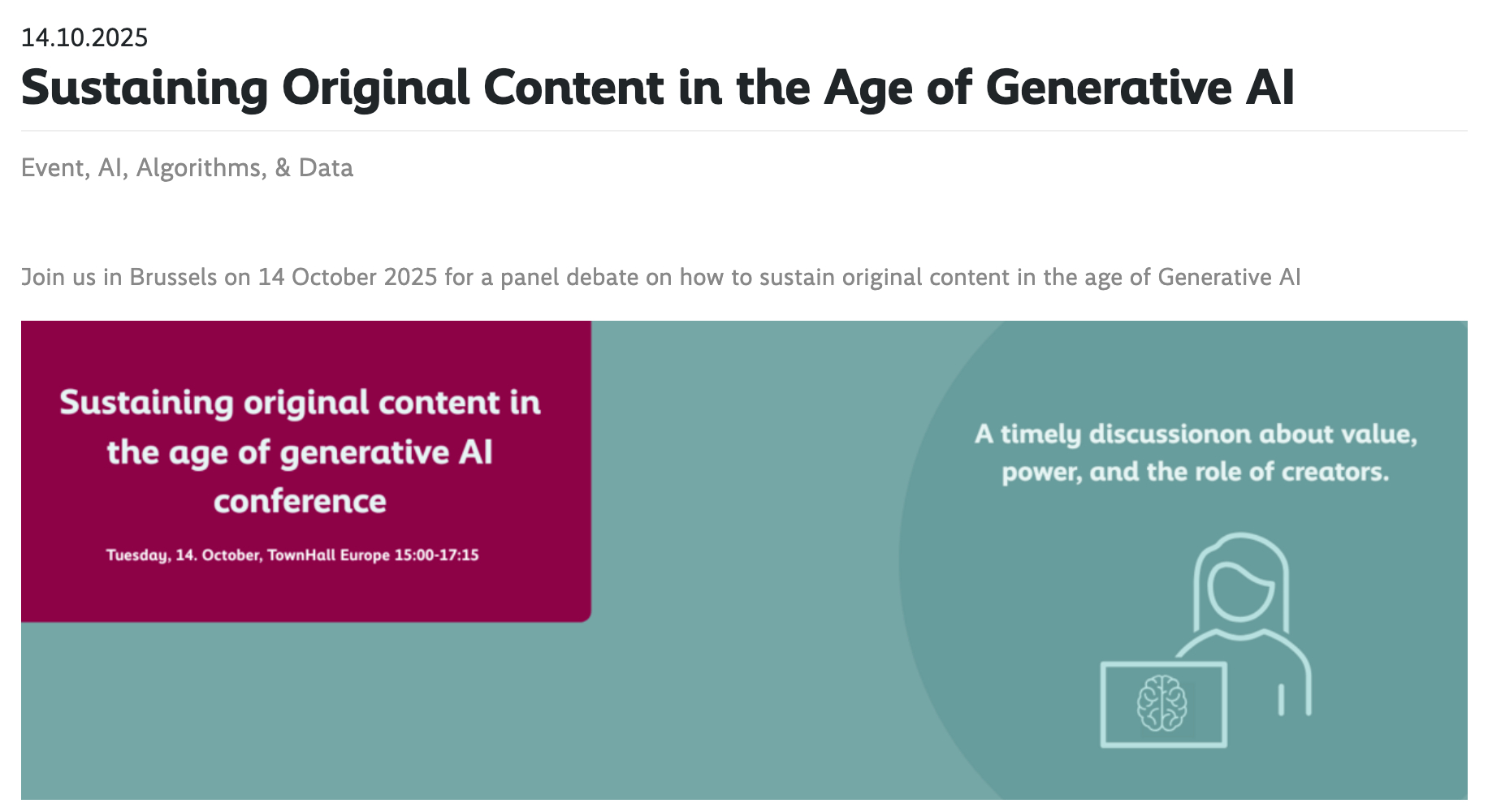The width and height of the screenshot is (1488, 812).
Task: Click the 14.10.2025 date above headline
Action: 84,38
